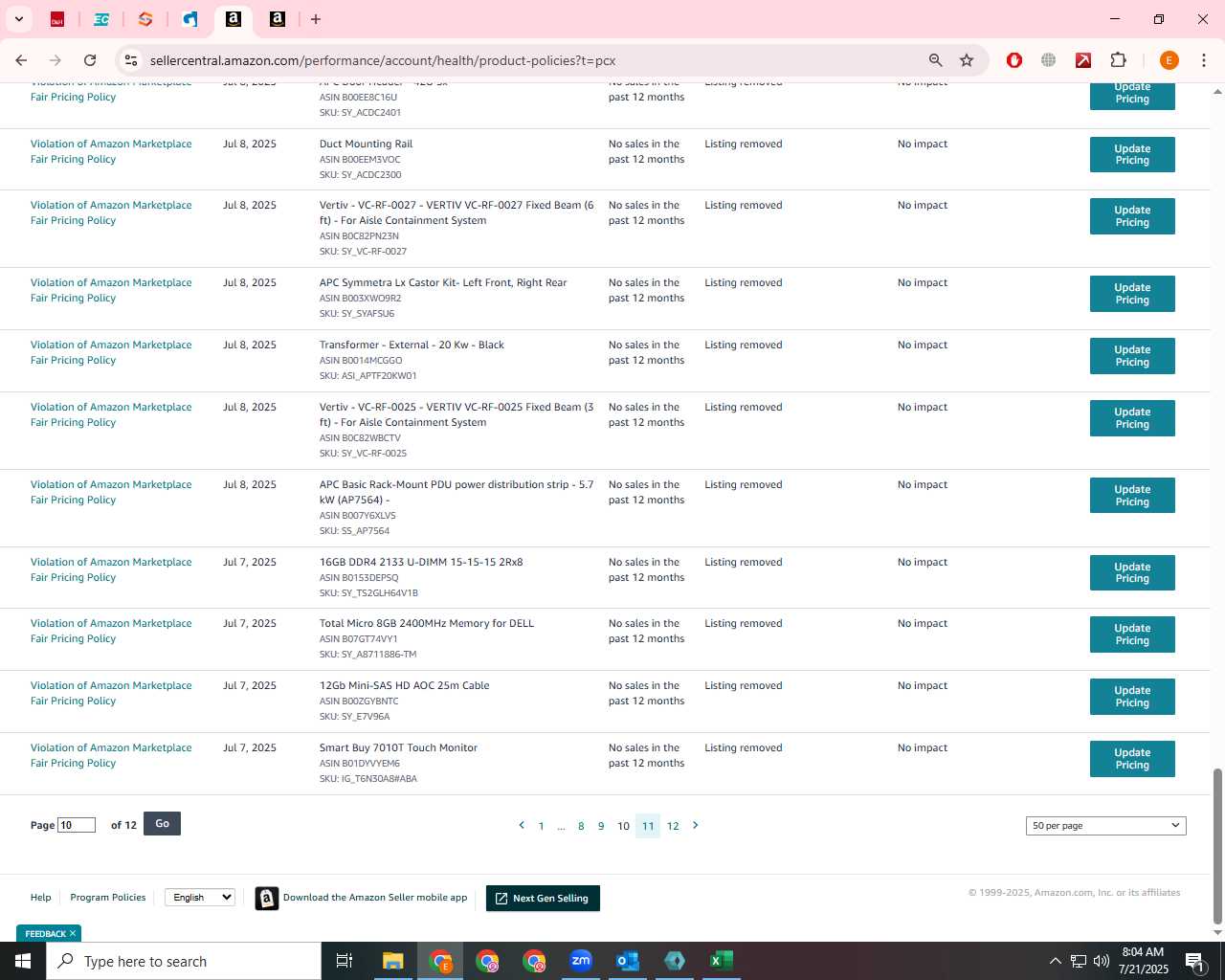Click the Next Gen Selling button
The image size is (1225, 980).
click(543, 898)
